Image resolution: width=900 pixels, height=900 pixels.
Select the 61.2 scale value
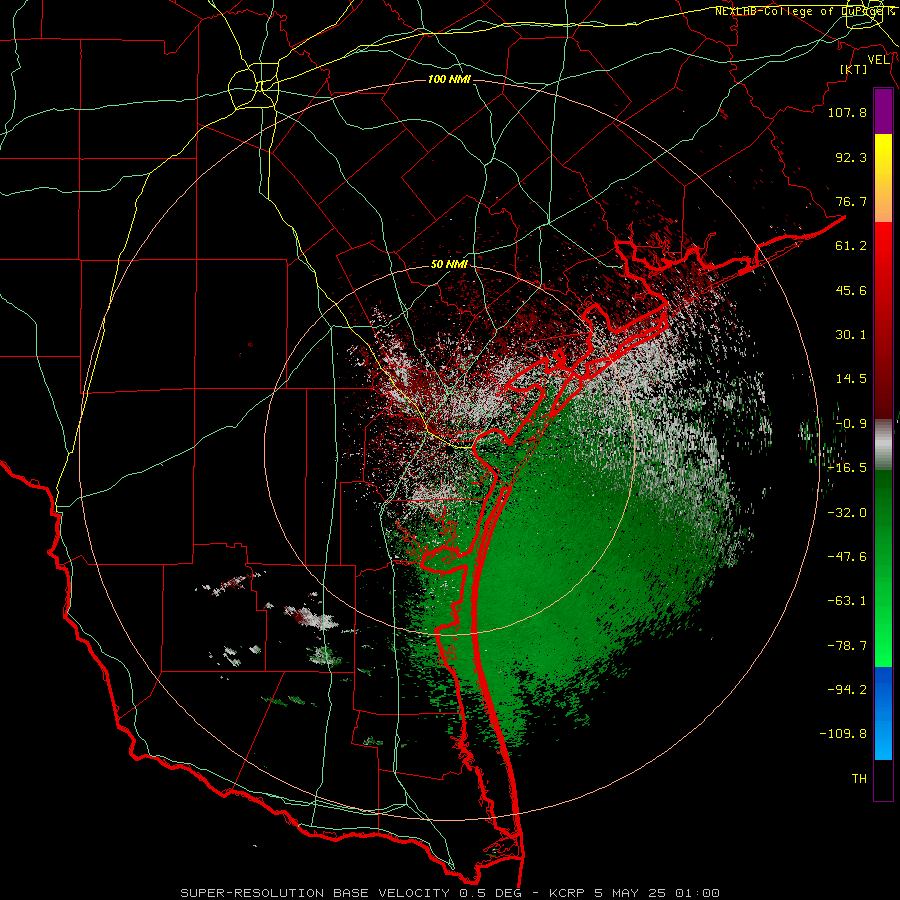[851, 246]
